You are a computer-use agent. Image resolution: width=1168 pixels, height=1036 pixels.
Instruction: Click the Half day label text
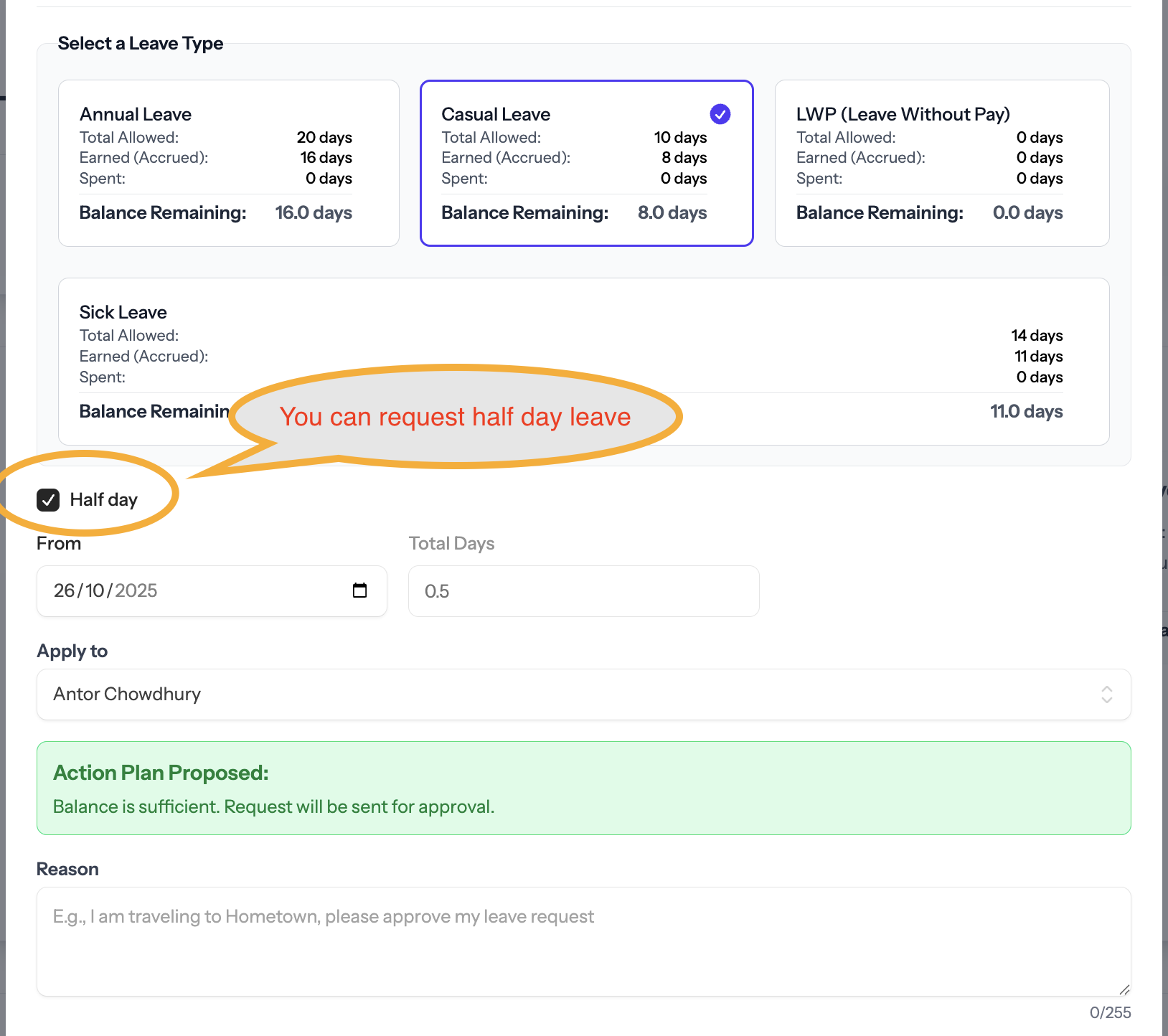(103, 500)
